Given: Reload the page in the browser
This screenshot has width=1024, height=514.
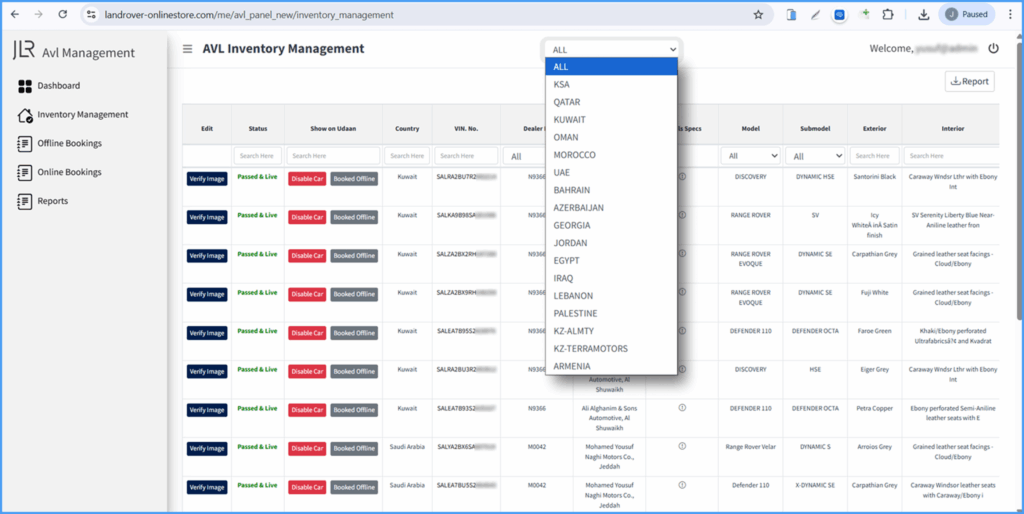Looking at the screenshot, I should click(x=63, y=15).
